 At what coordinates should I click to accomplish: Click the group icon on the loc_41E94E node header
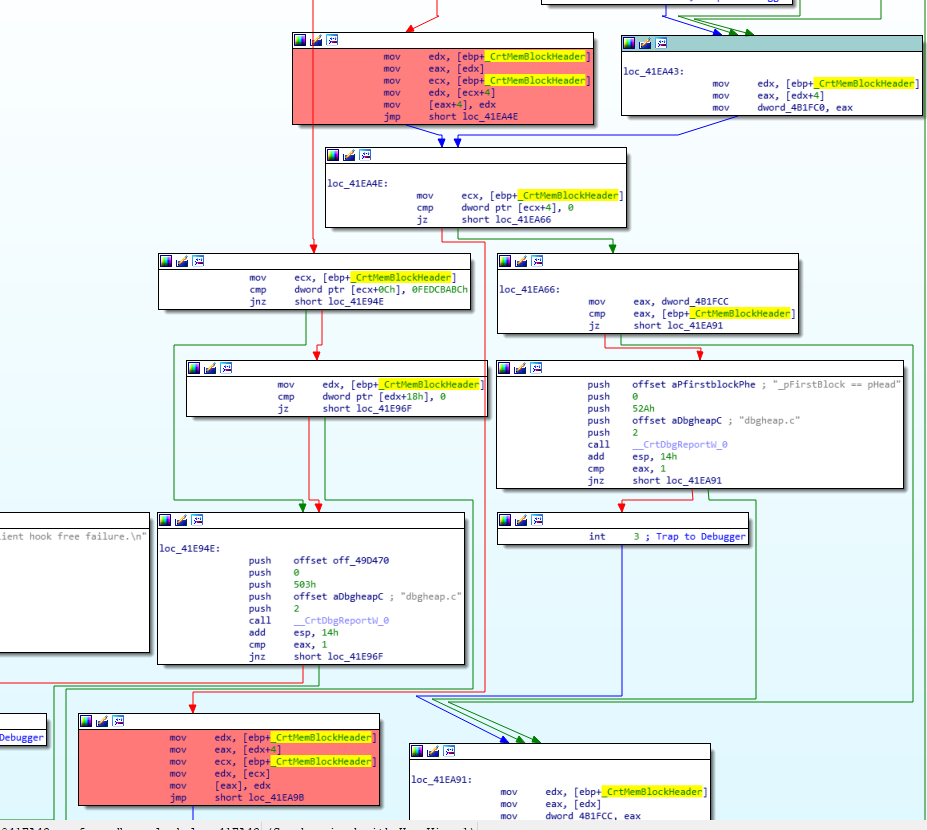coord(196,519)
